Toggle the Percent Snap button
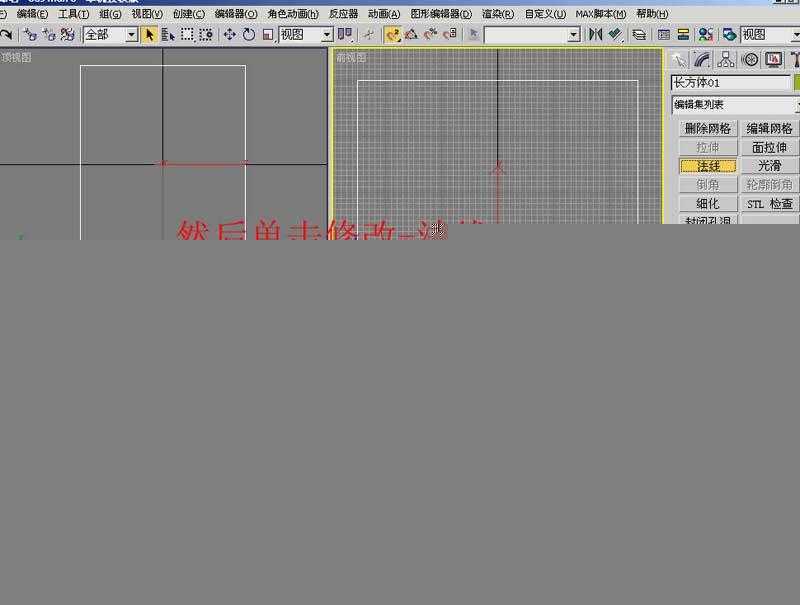 tap(431, 35)
